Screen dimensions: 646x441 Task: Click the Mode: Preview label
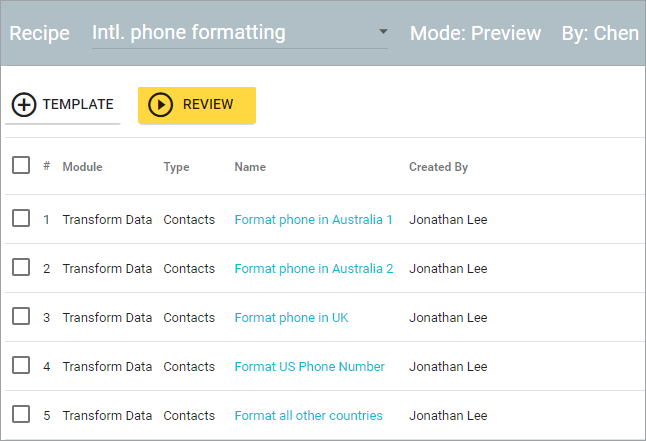475,33
